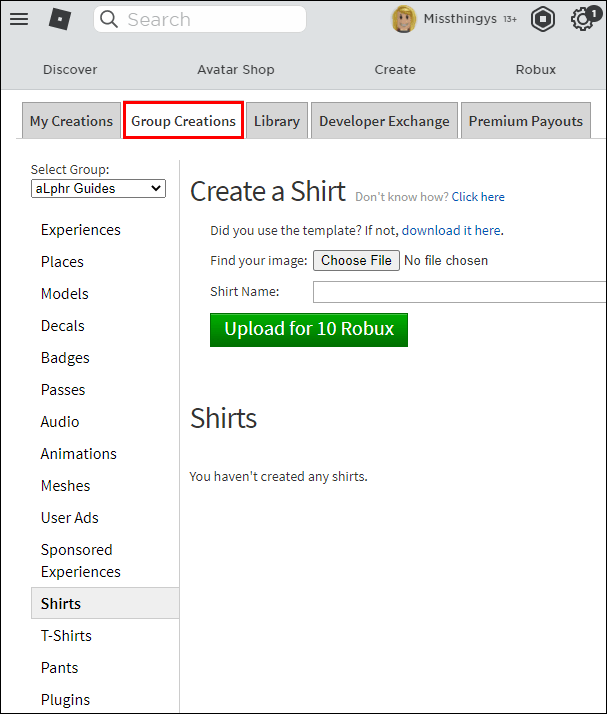Click the search magnifier icon
607x714 pixels.
(109, 19)
